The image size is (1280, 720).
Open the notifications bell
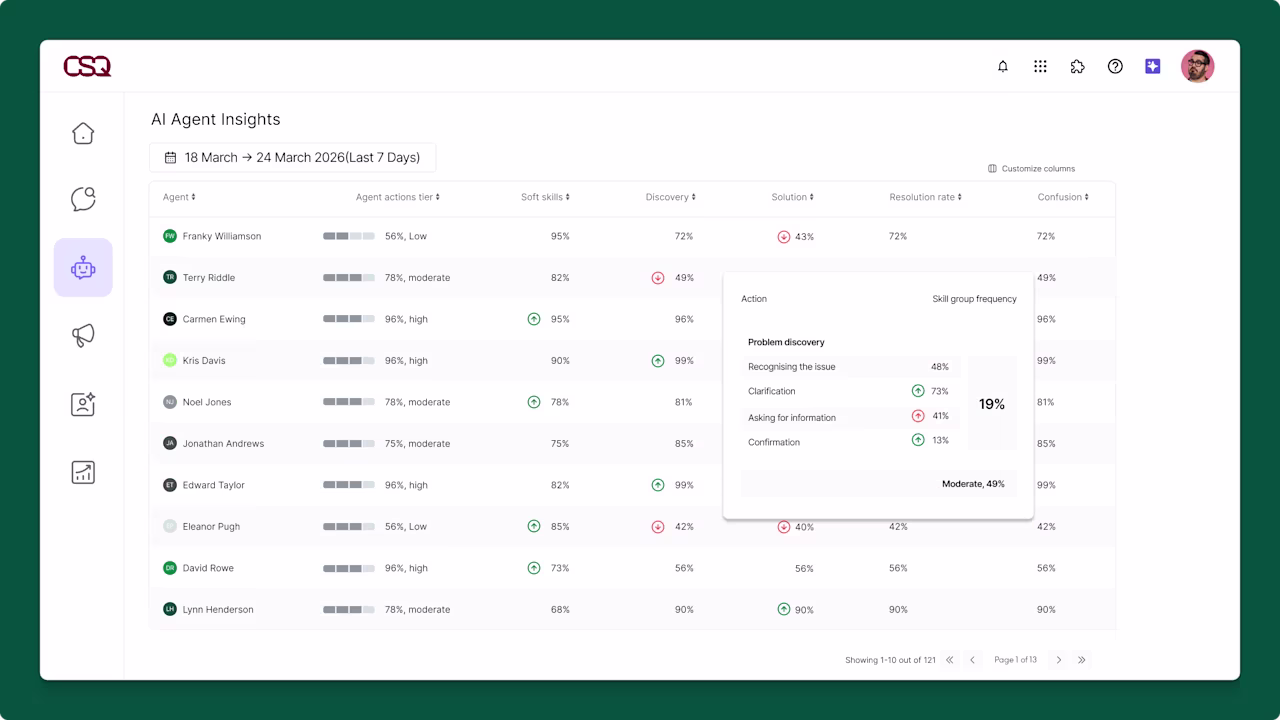(x=1003, y=66)
